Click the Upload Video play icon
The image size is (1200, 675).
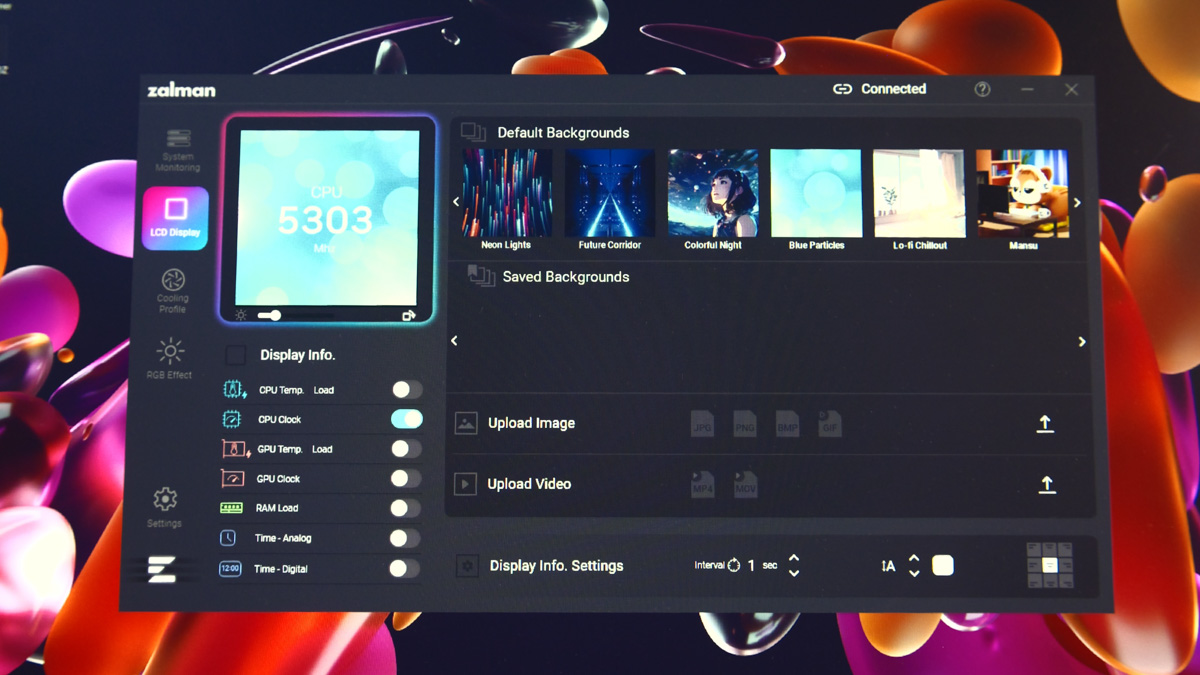[x=465, y=484]
